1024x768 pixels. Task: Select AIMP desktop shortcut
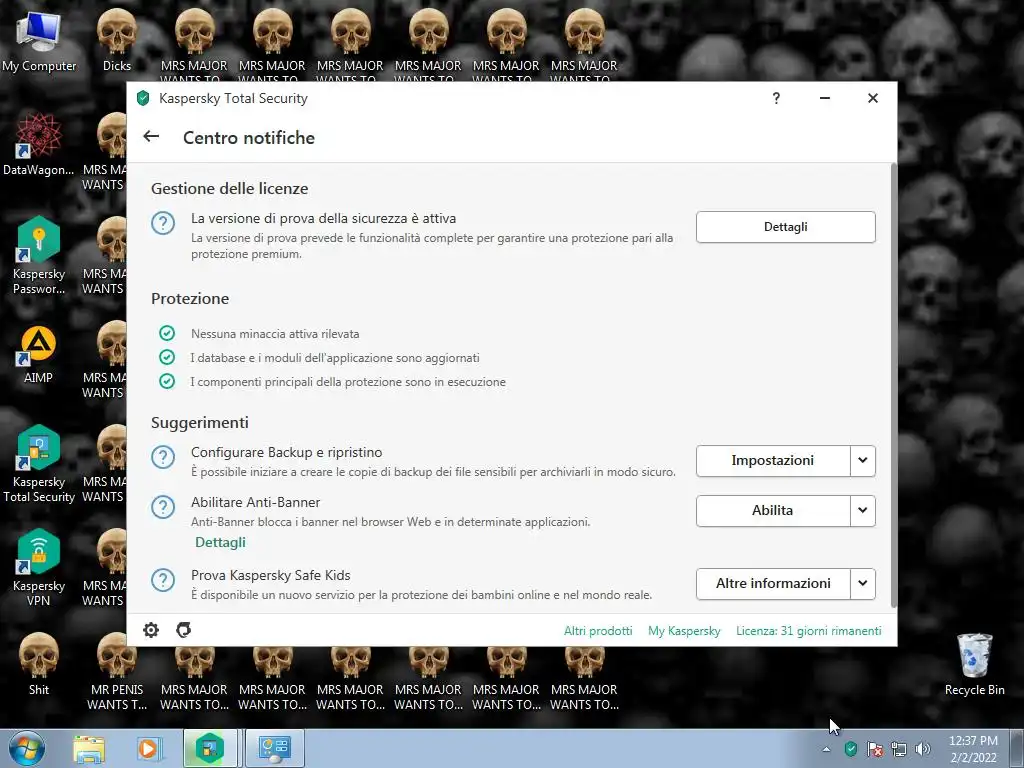(39, 355)
